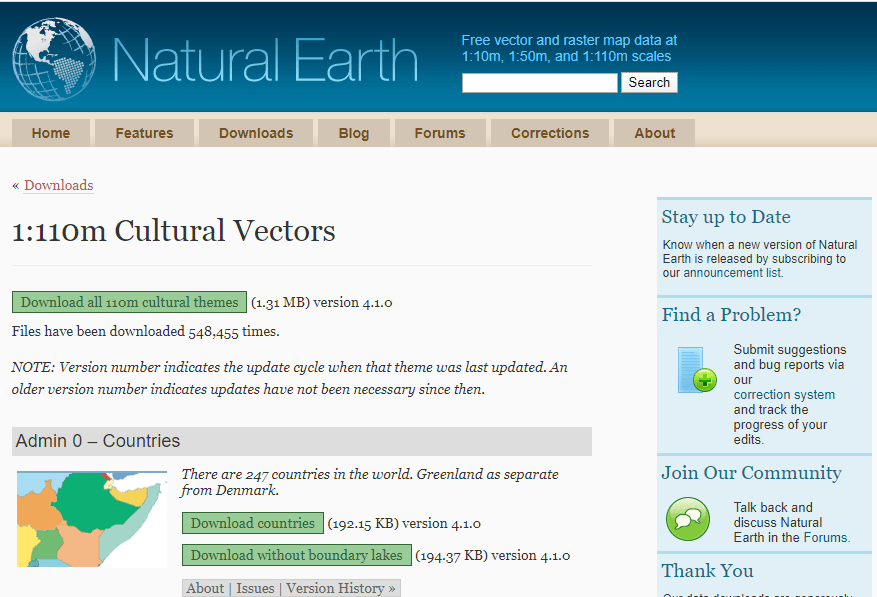Click the '(192.15 KB) version 4.1.0' text
This screenshot has width=877, height=597.
coord(404,524)
